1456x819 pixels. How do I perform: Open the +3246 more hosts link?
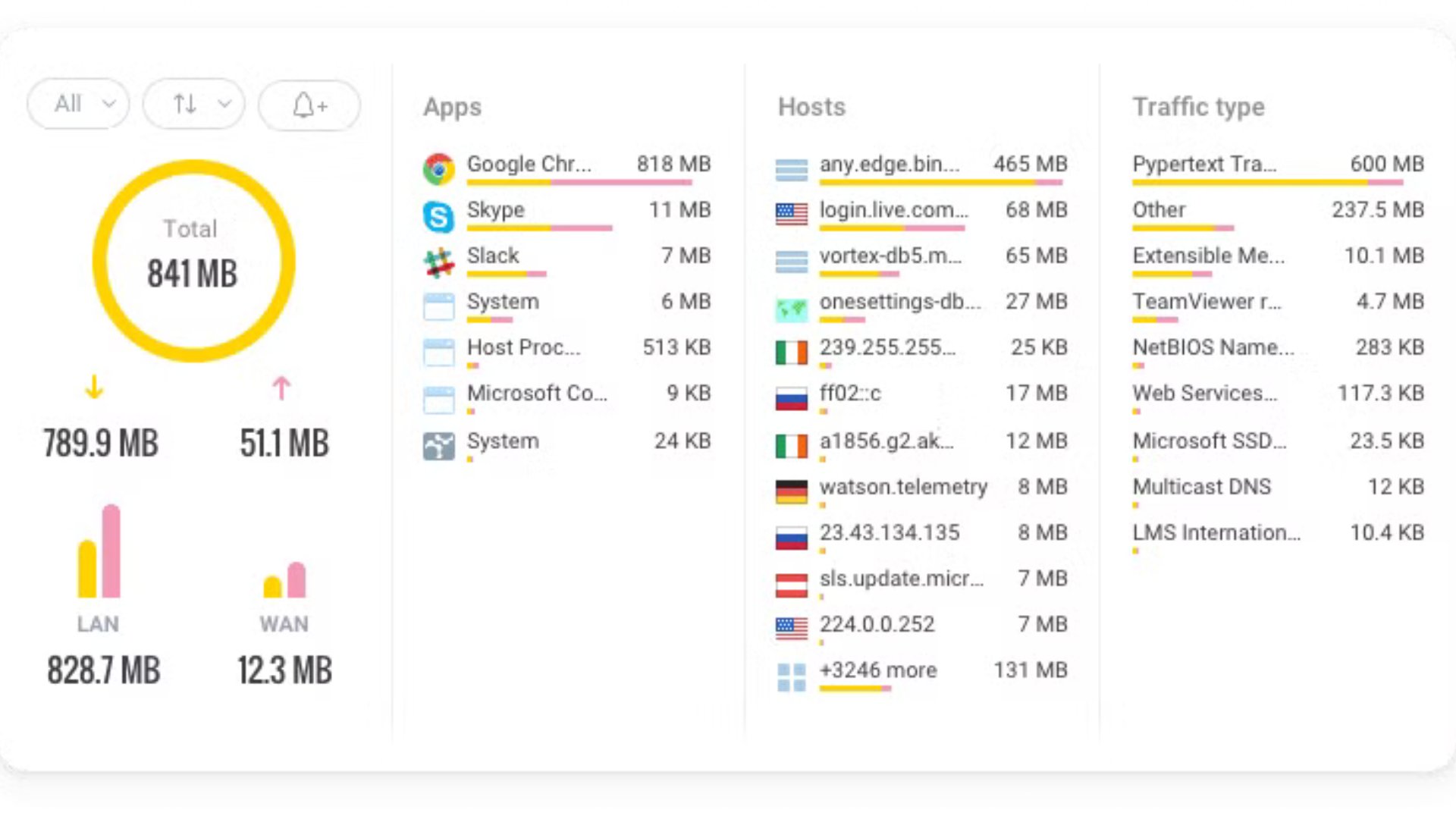pos(878,670)
